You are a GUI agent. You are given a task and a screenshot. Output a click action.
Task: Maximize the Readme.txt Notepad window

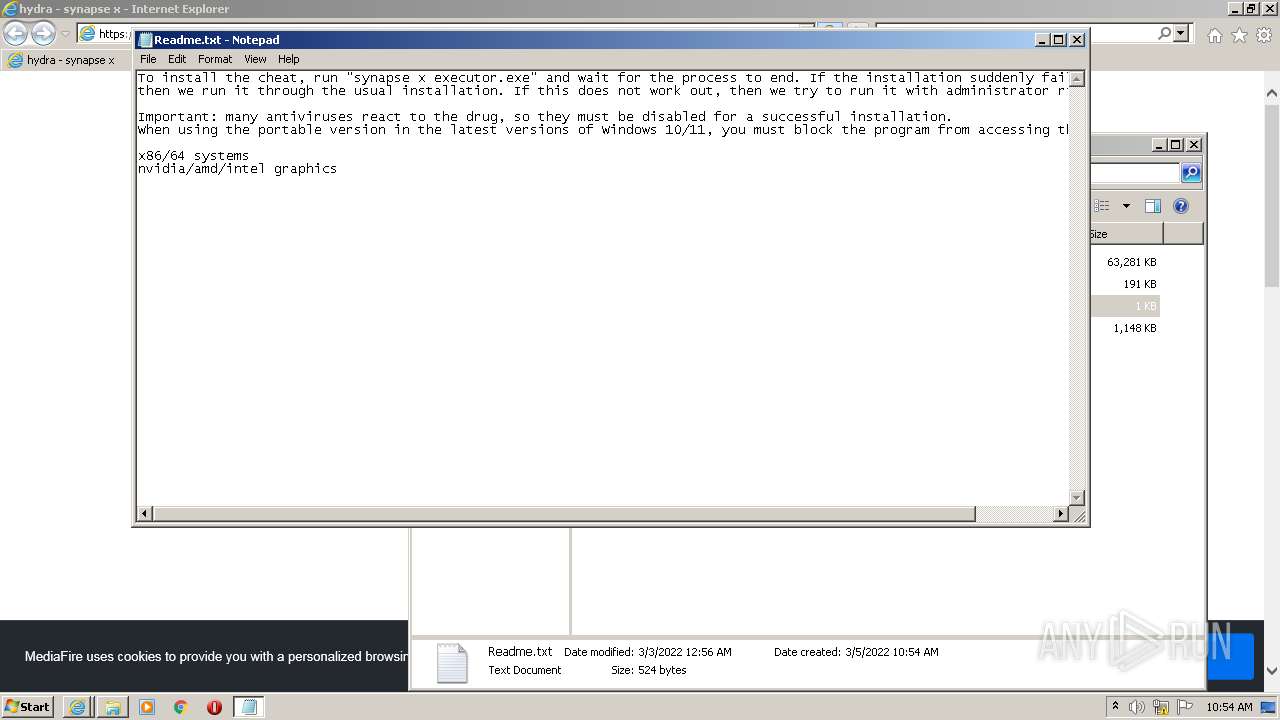[1059, 40]
